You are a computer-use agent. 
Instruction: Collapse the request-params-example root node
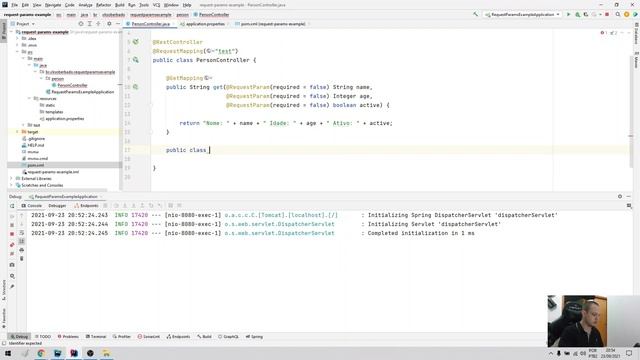point(11,32)
